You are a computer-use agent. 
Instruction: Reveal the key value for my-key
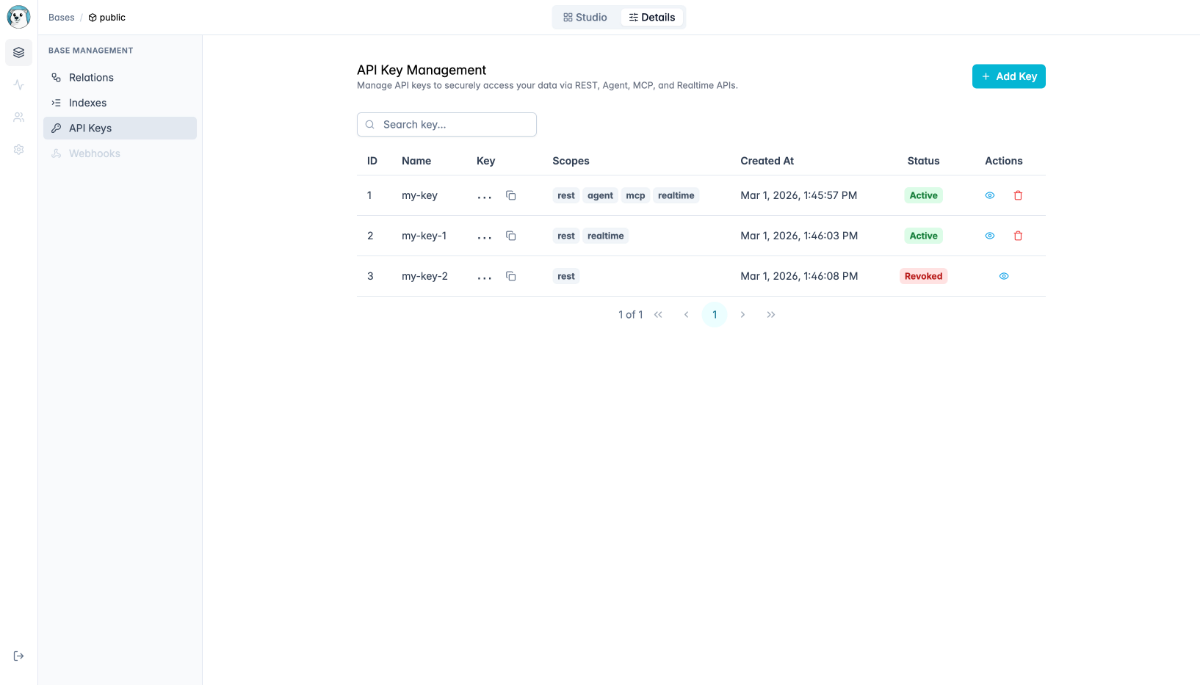coord(989,195)
